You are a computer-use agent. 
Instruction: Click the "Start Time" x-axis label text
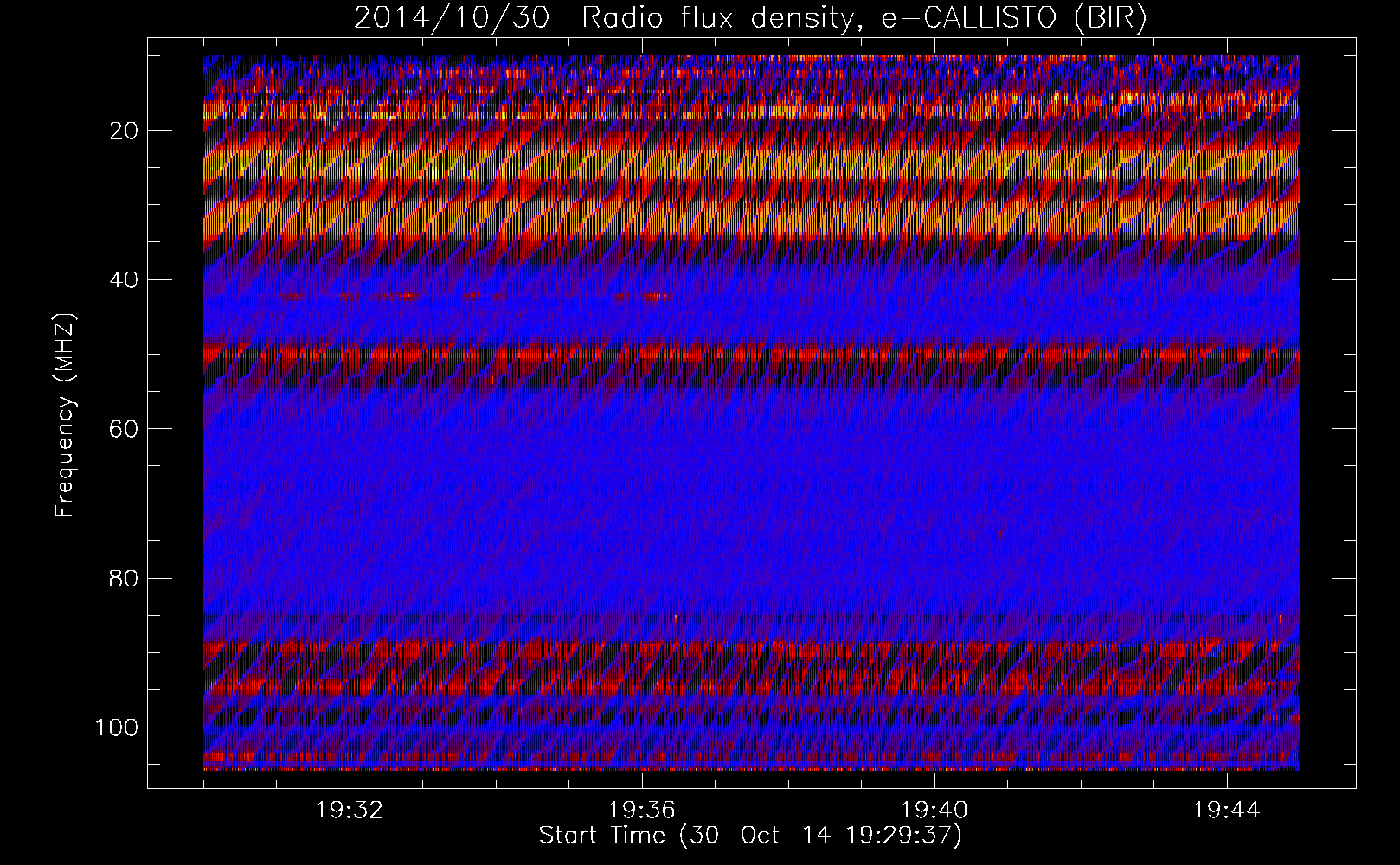pos(602,836)
